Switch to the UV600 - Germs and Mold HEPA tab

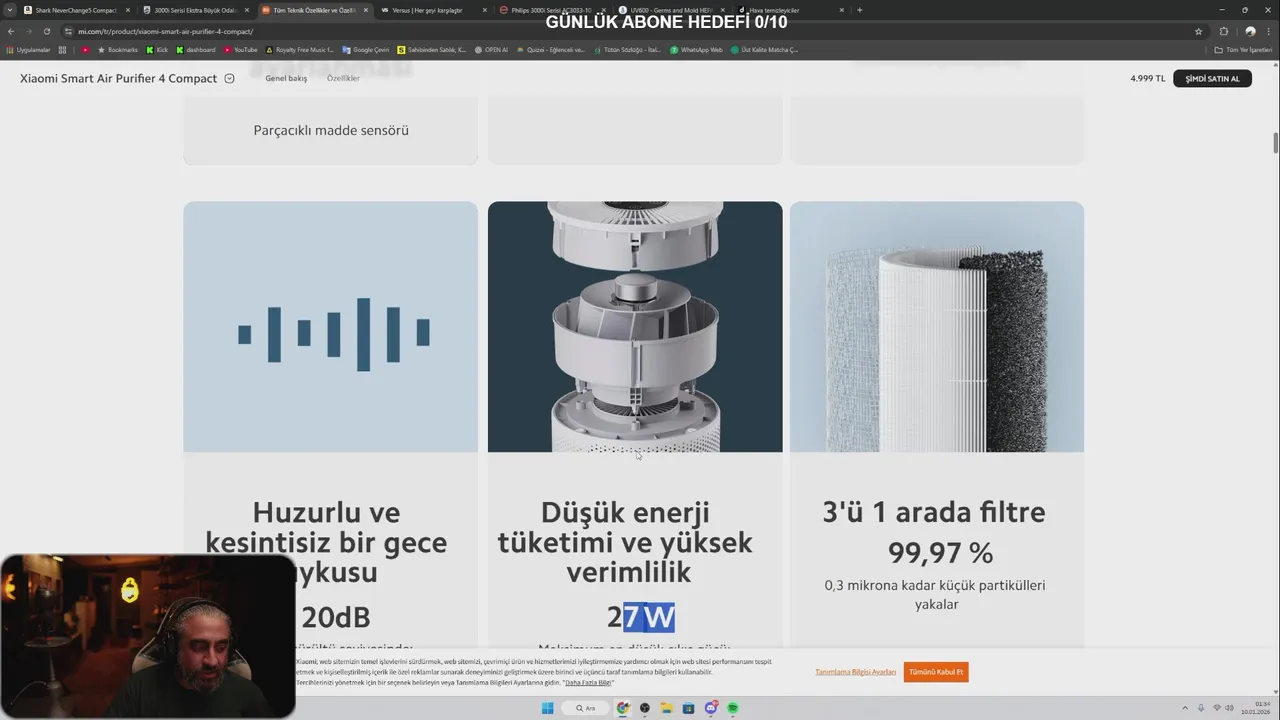click(670, 10)
